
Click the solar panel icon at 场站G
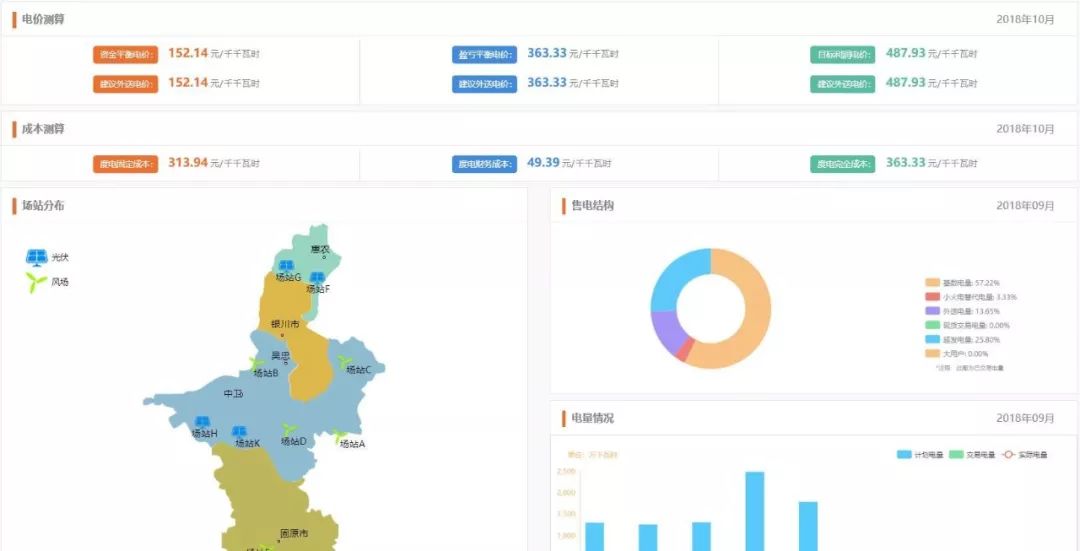pyautogui.click(x=285, y=265)
